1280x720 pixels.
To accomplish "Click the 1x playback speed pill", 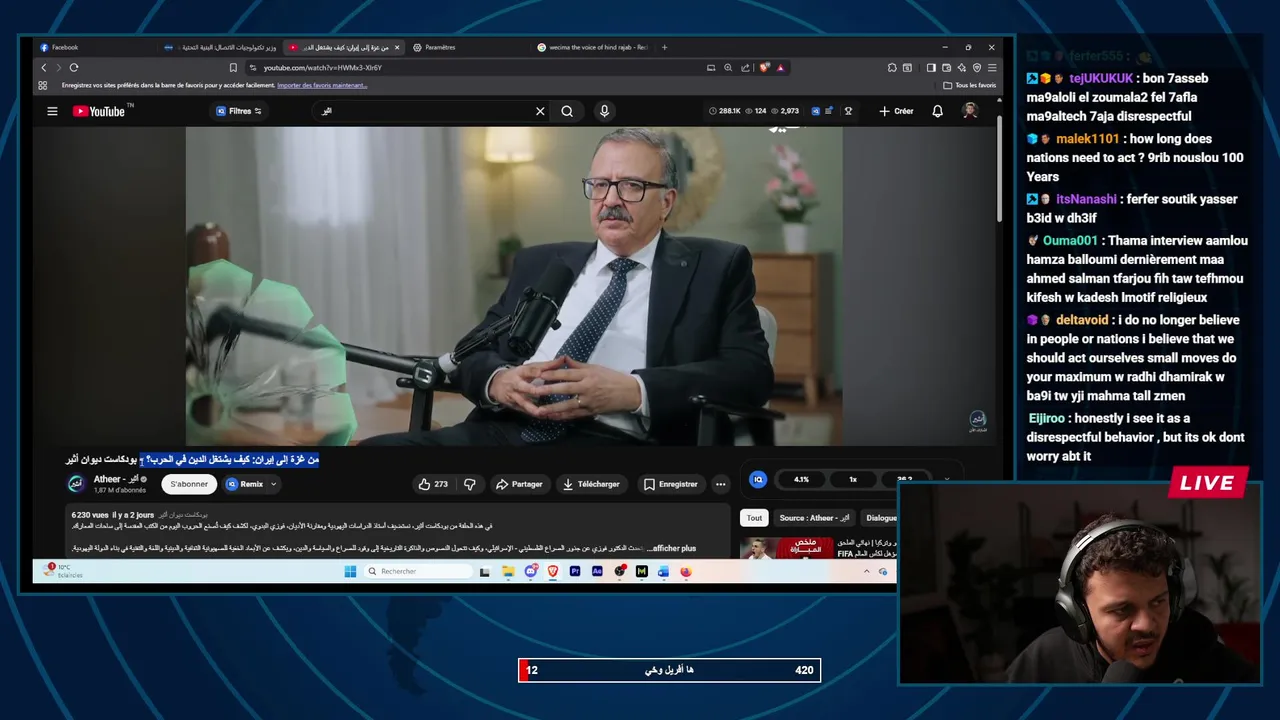I will pyautogui.click(x=853, y=479).
